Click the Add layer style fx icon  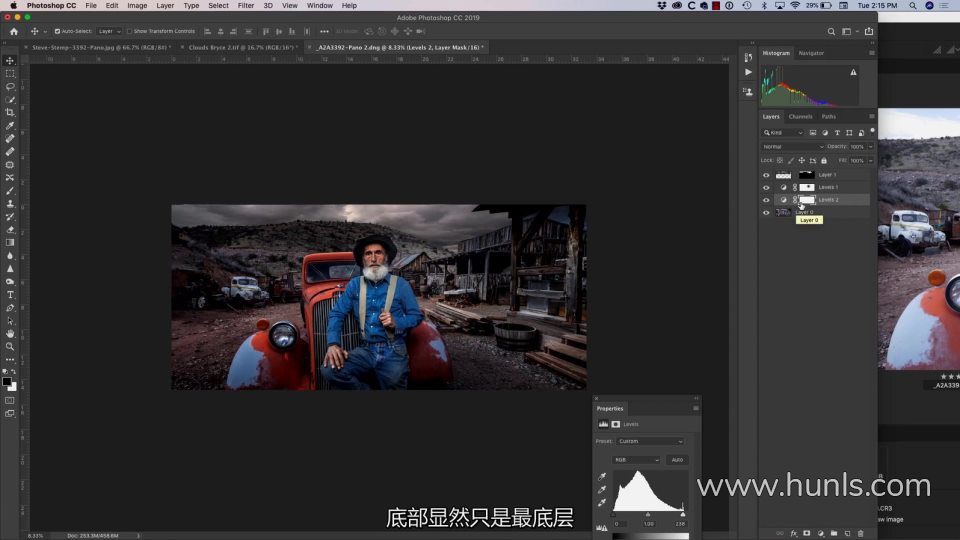[x=793, y=533]
